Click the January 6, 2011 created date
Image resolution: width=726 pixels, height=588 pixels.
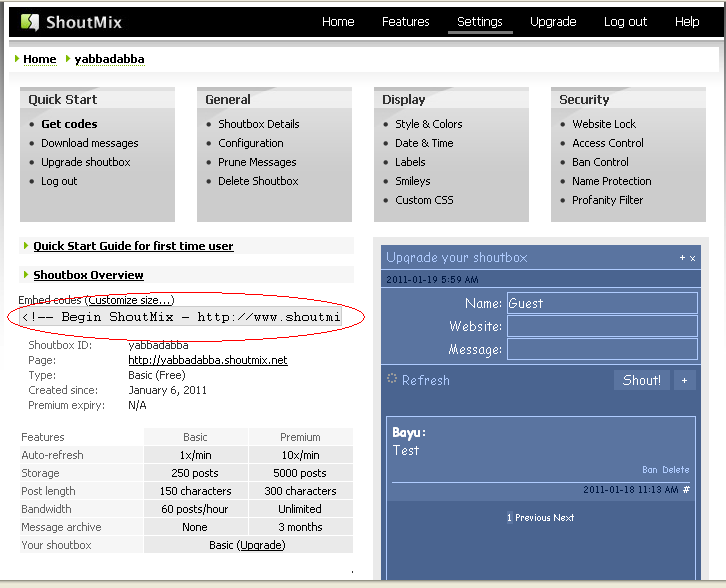tap(168, 390)
